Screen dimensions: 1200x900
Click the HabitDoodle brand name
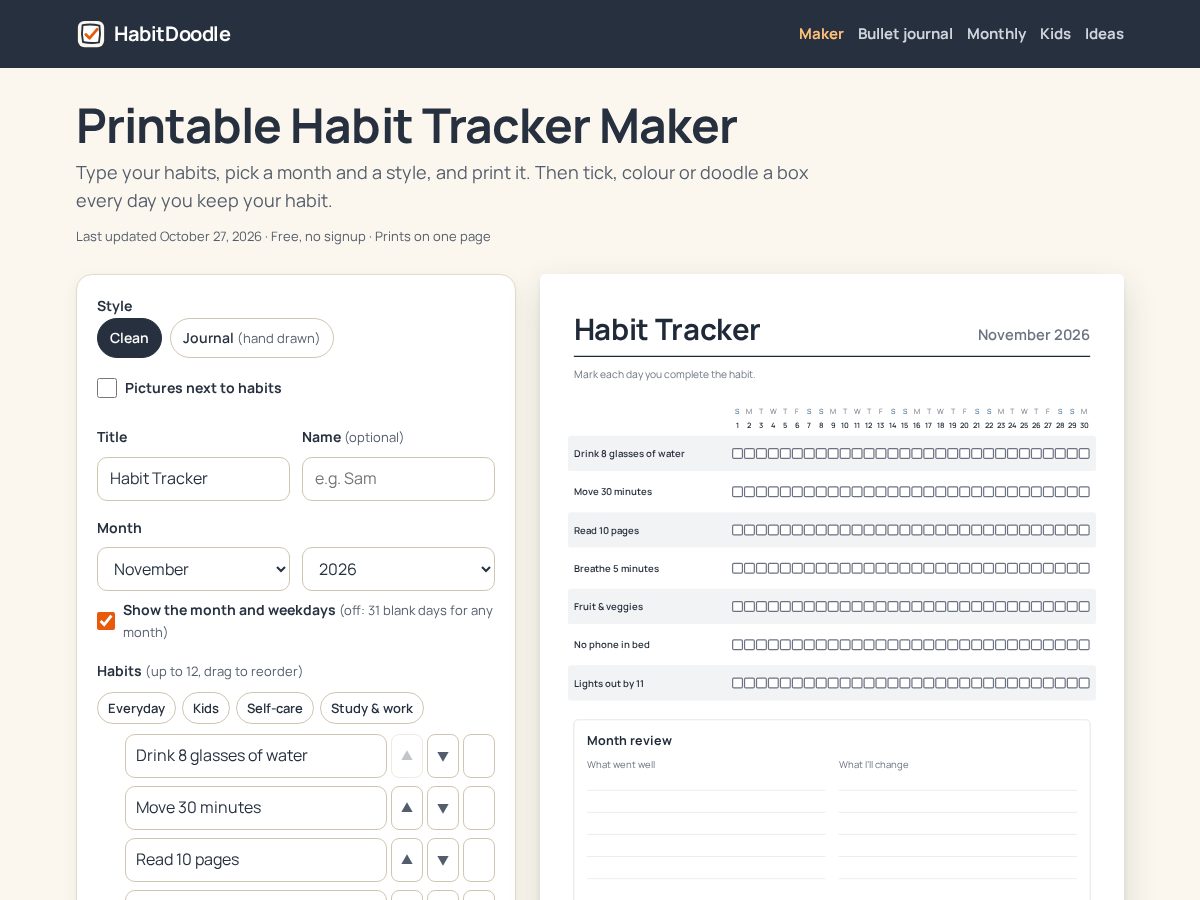click(172, 34)
